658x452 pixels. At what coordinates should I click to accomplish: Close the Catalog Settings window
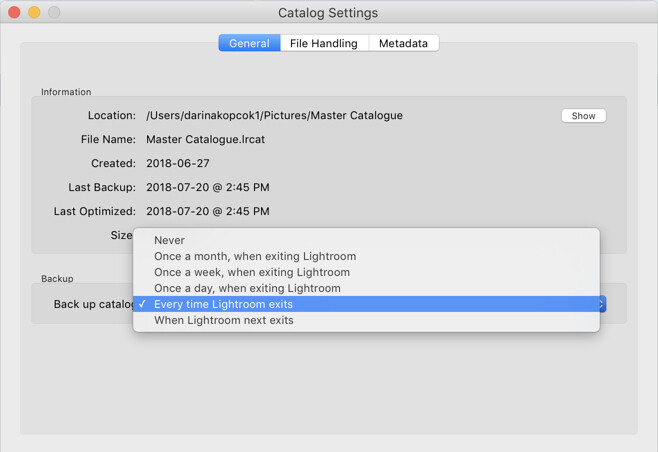click(14, 12)
